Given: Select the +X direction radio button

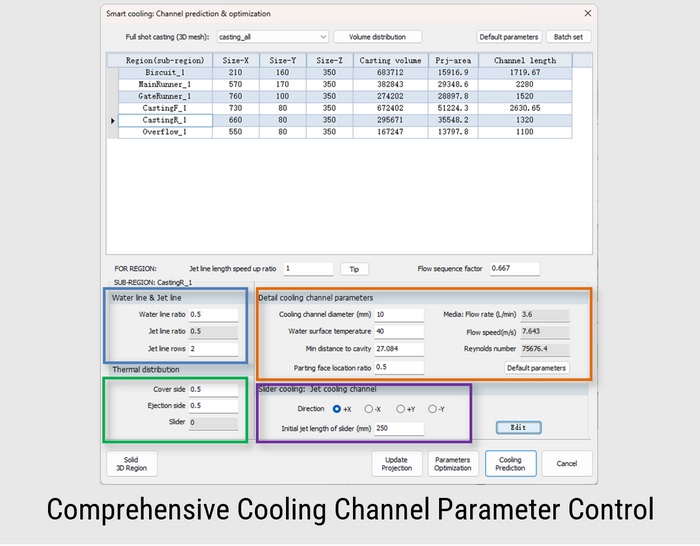Looking at the screenshot, I should point(337,409).
